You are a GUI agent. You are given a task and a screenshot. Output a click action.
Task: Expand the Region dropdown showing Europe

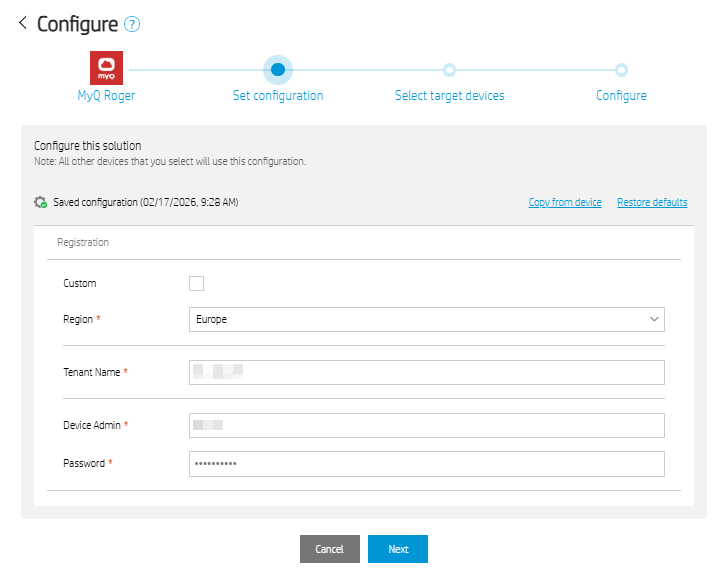point(426,319)
